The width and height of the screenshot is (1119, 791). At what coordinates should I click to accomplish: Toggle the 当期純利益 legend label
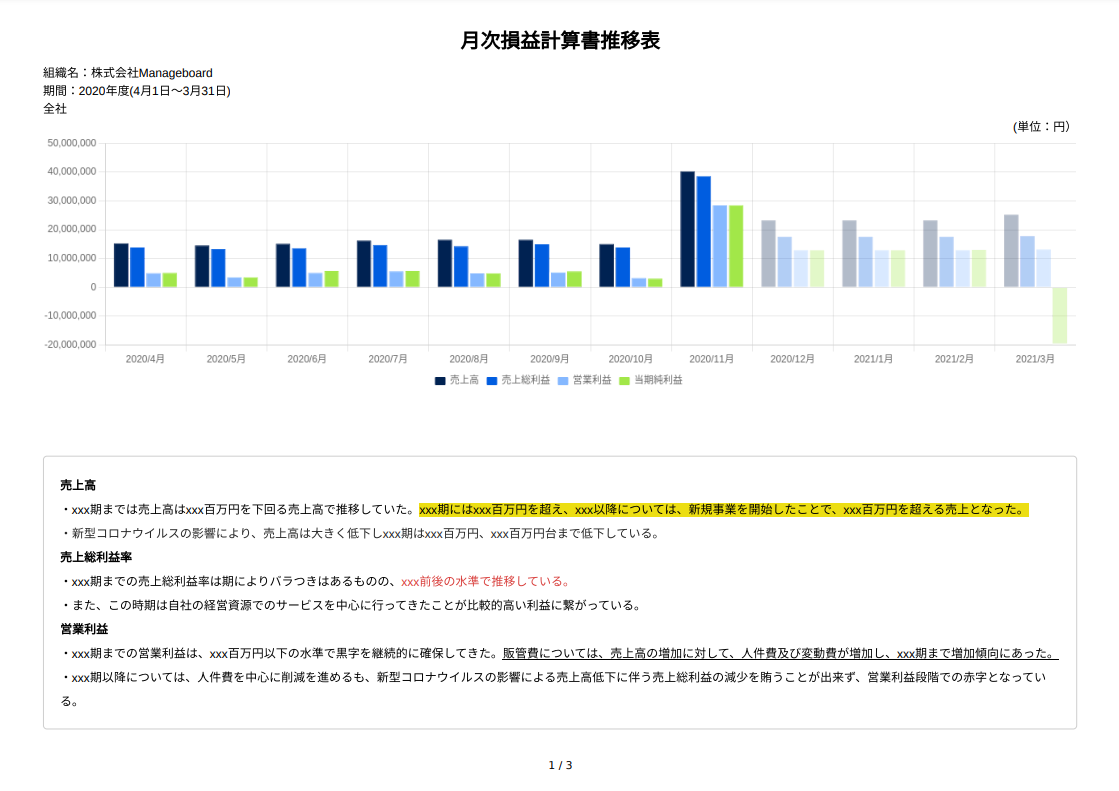coord(658,381)
